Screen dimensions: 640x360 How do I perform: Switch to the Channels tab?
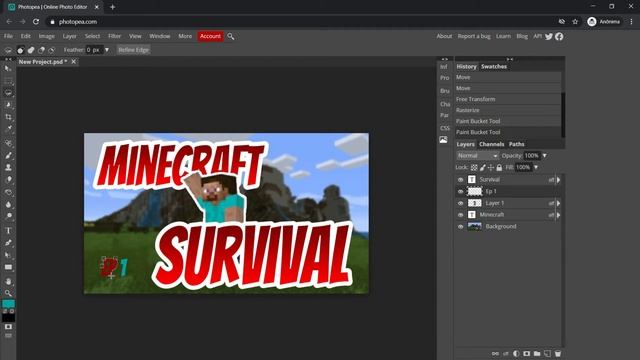point(491,144)
